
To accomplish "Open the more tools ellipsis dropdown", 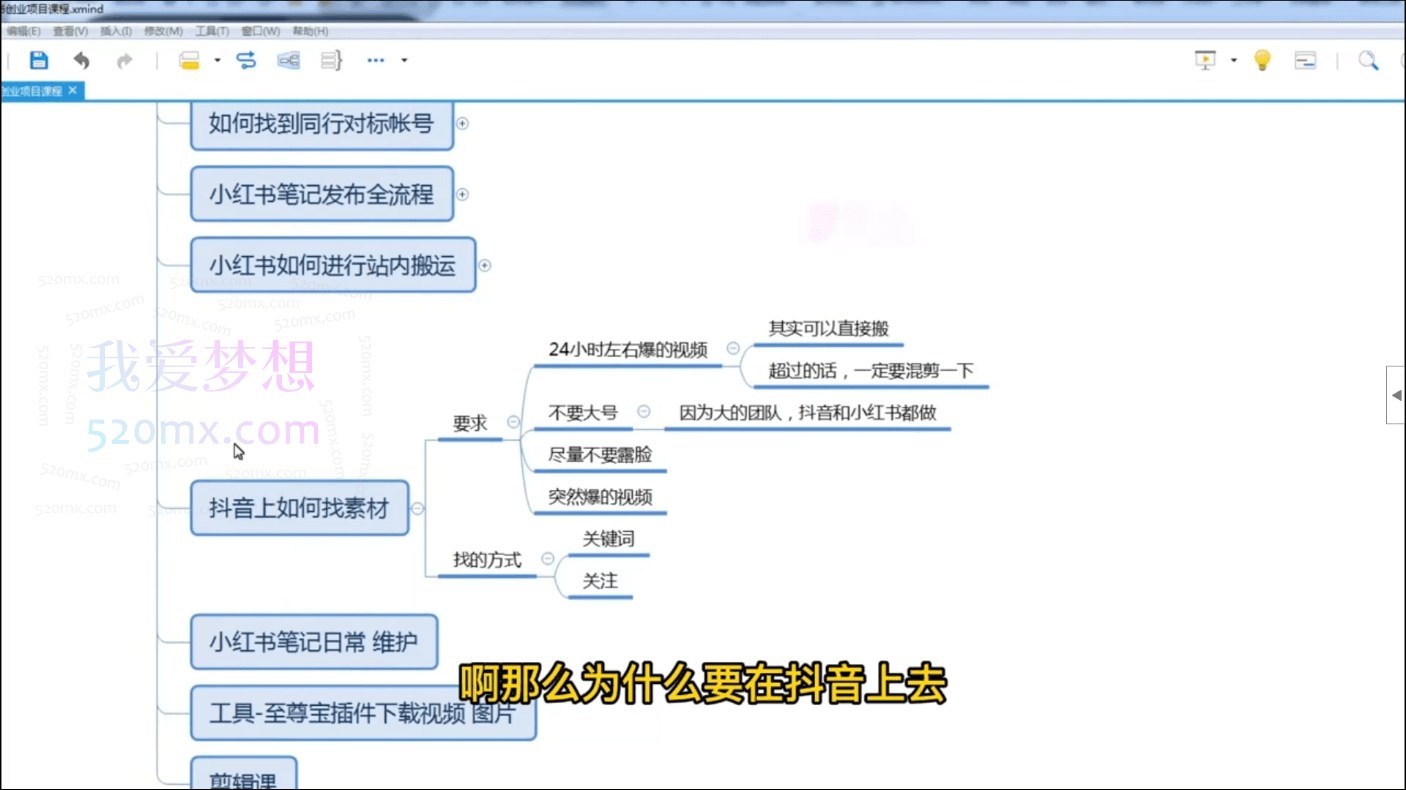I will tap(375, 60).
